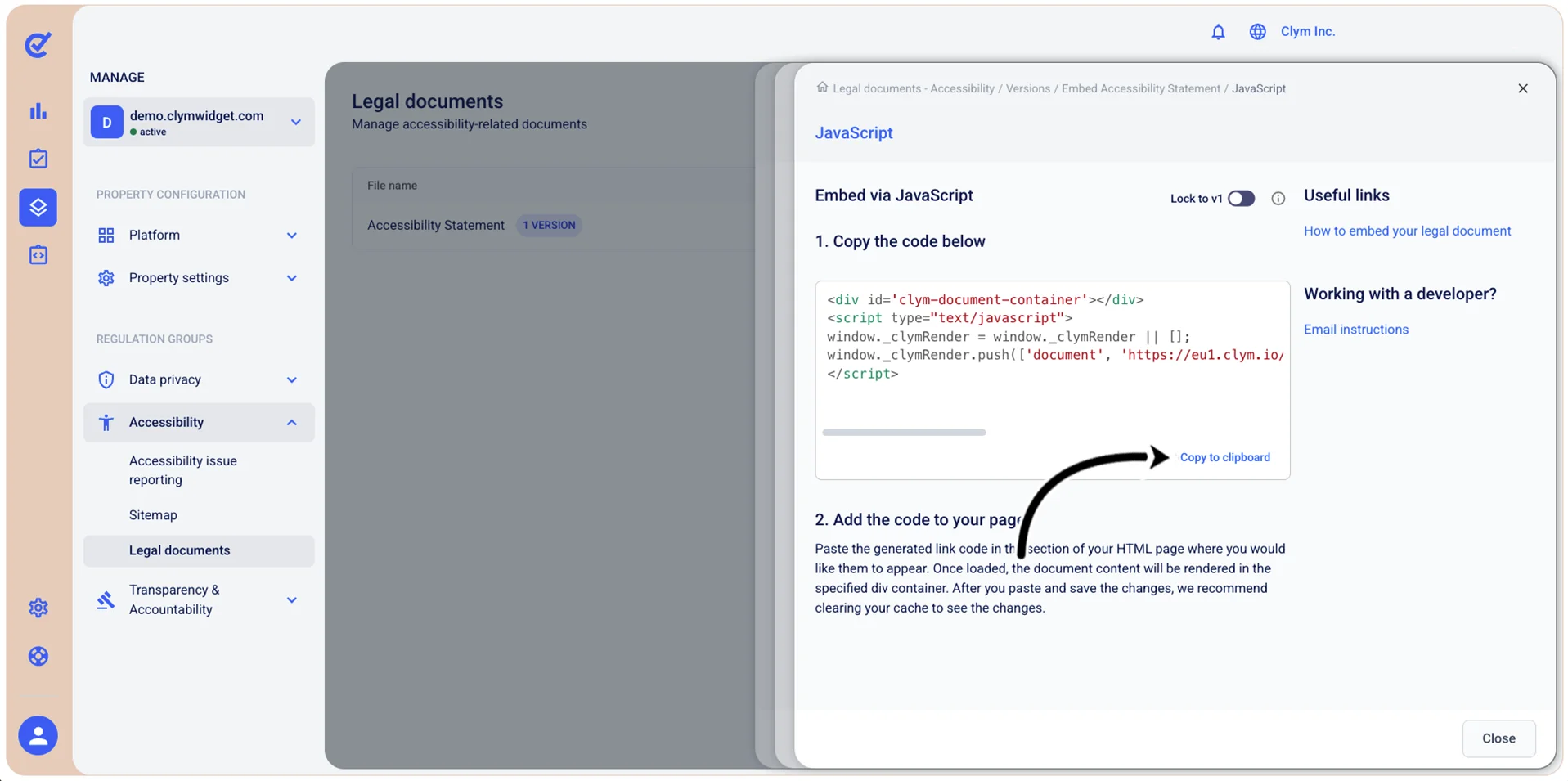The height and width of the screenshot is (781, 1568).
Task: Expand the Property settings section
Action: tap(199, 278)
